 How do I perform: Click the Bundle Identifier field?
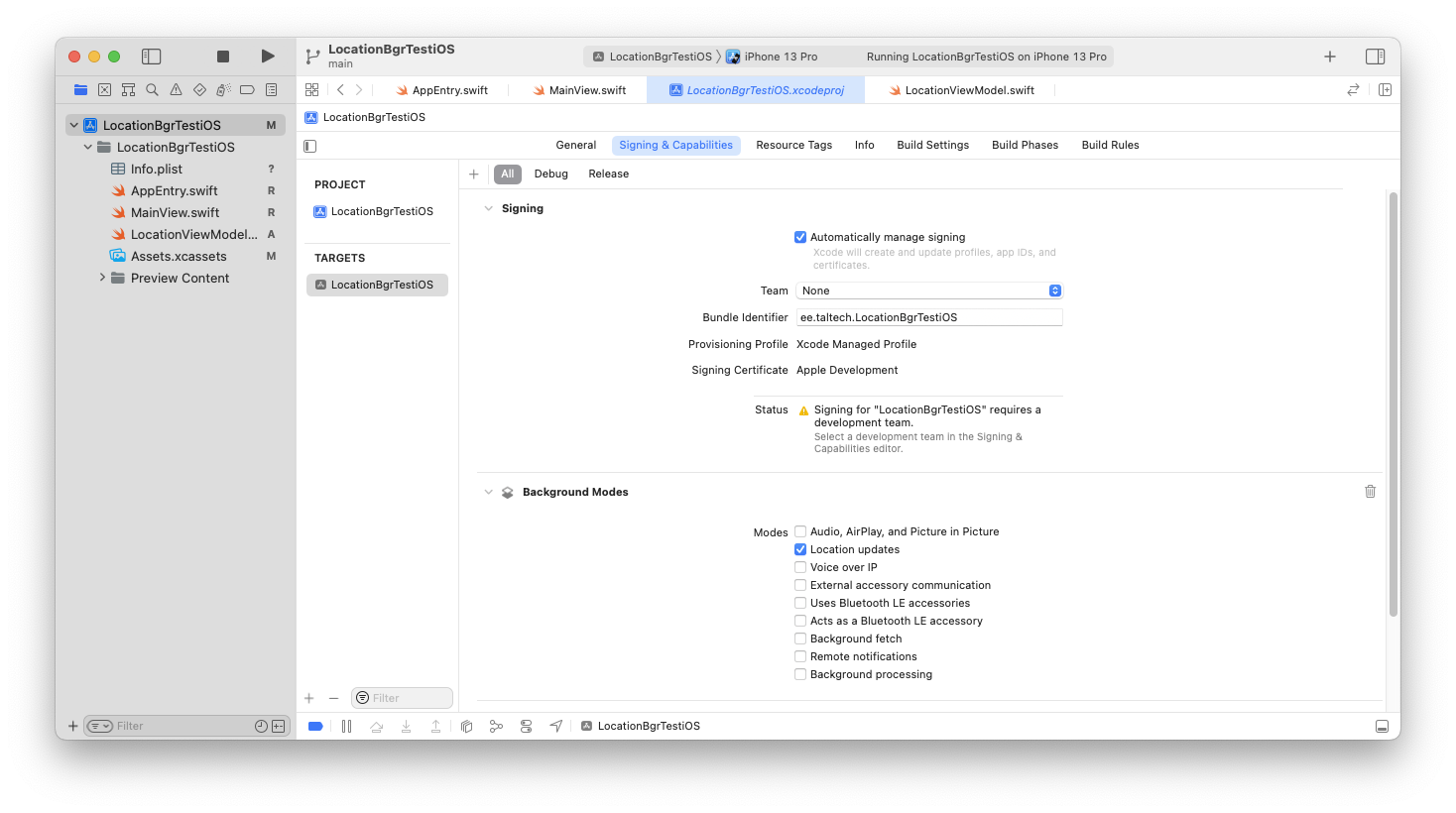pyautogui.click(x=929, y=317)
